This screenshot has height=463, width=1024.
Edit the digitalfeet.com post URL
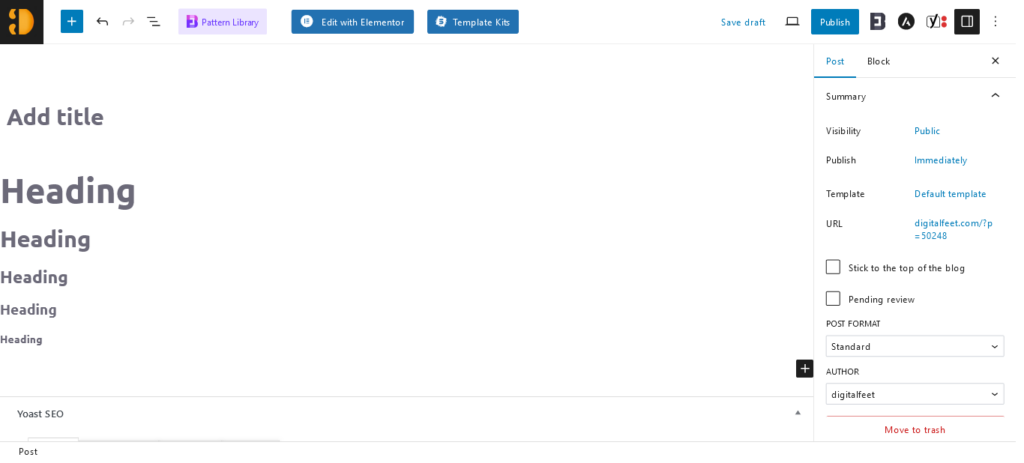pyautogui.click(x=953, y=230)
